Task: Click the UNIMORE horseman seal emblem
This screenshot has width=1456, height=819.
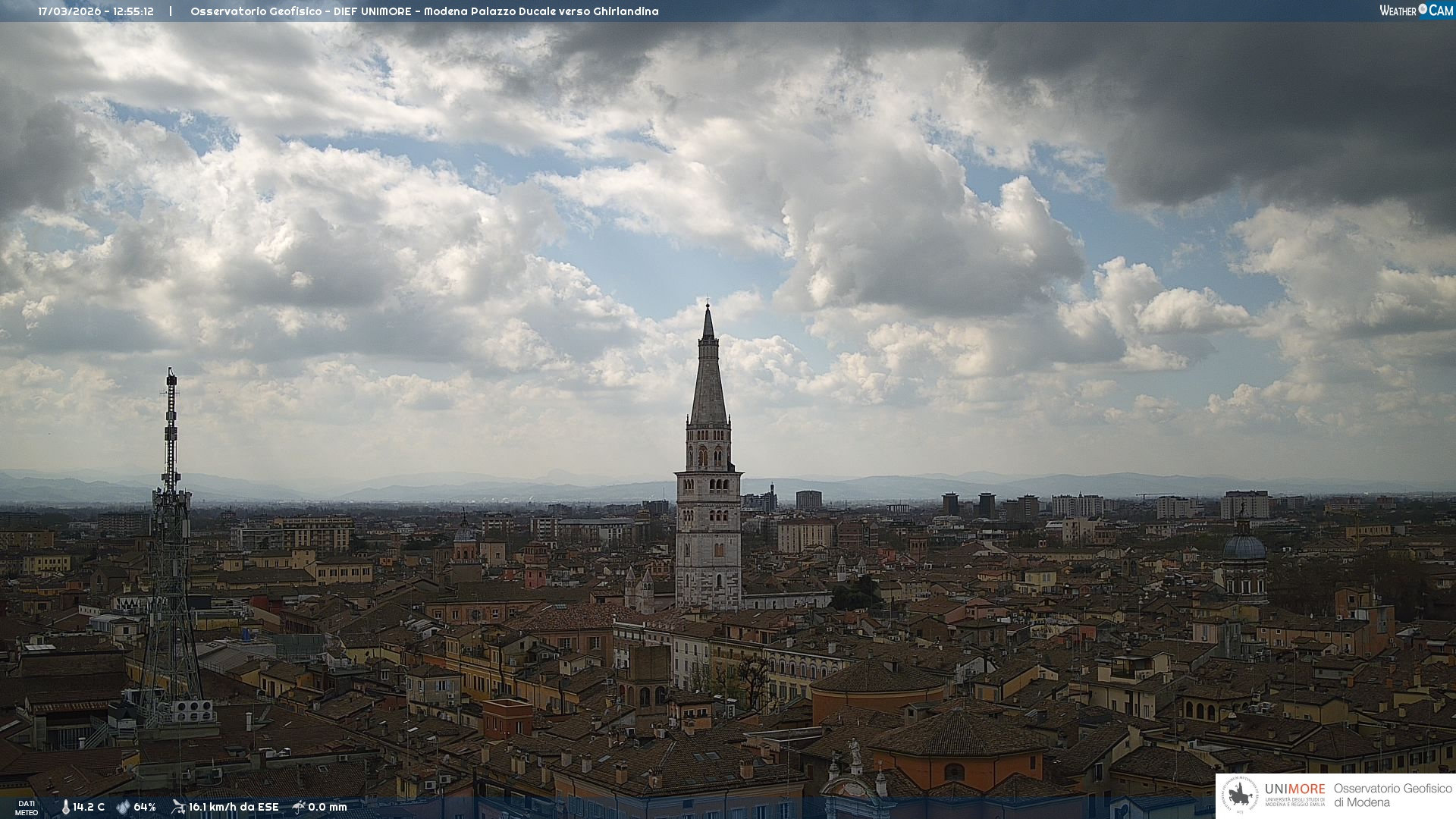Action: 1240,795
